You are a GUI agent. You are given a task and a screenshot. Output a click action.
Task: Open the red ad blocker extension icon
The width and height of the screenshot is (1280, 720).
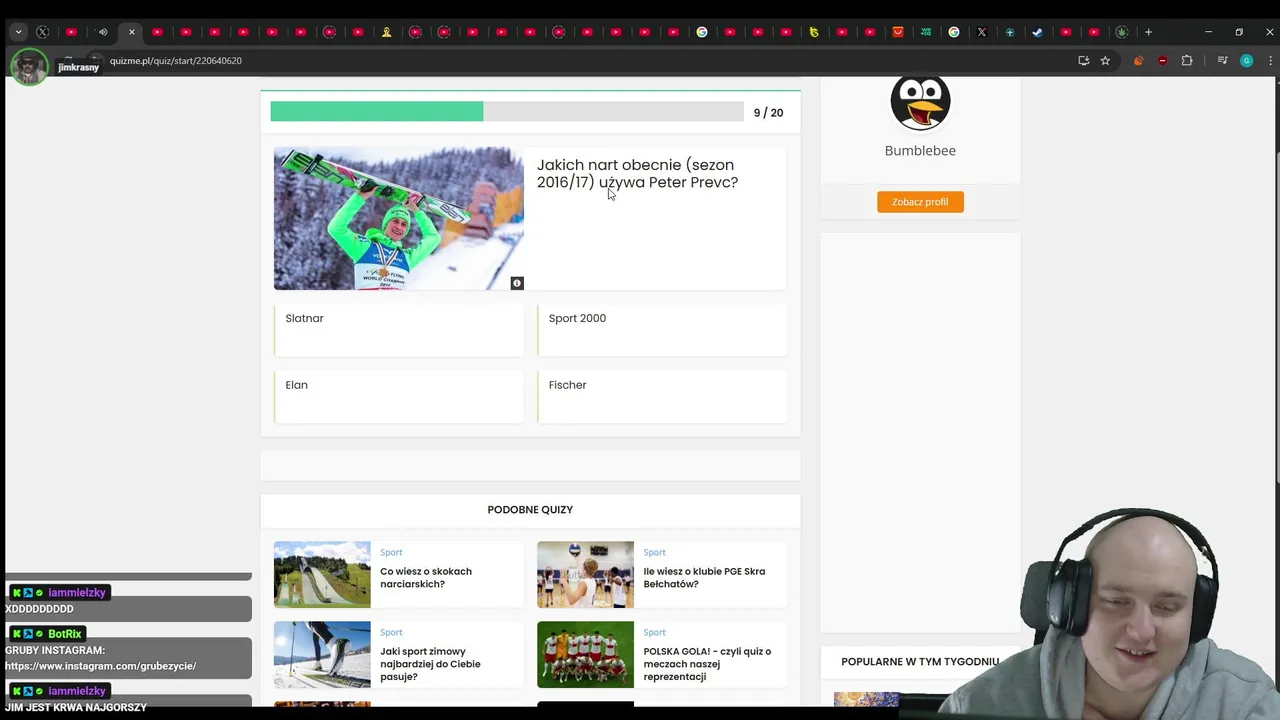[x=1162, y=61]
